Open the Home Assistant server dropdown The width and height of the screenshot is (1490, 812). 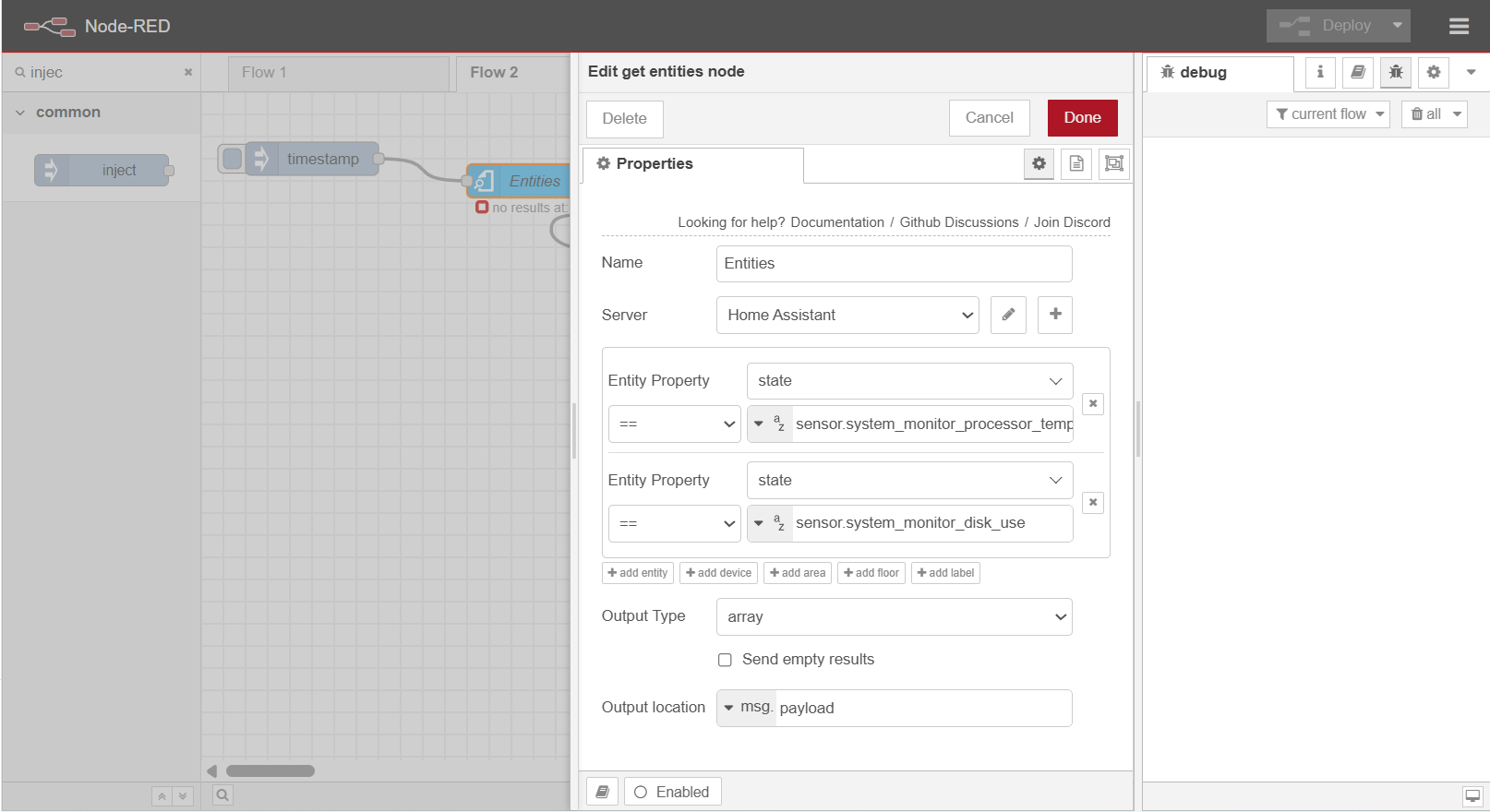coord(847,315)
